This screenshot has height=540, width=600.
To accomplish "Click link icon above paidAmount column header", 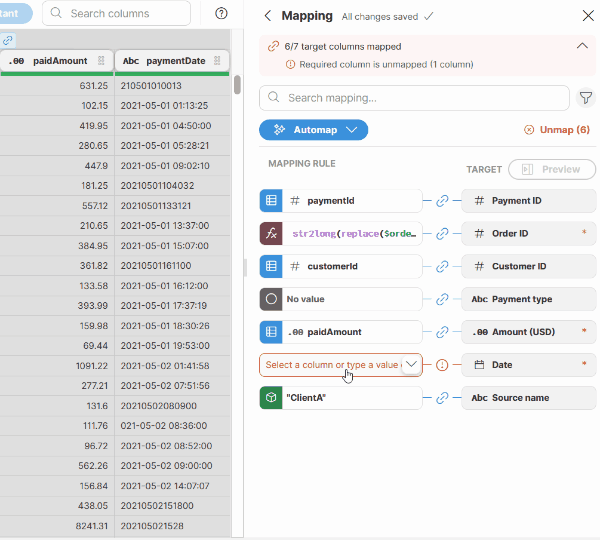I will [x=8, y=40].
